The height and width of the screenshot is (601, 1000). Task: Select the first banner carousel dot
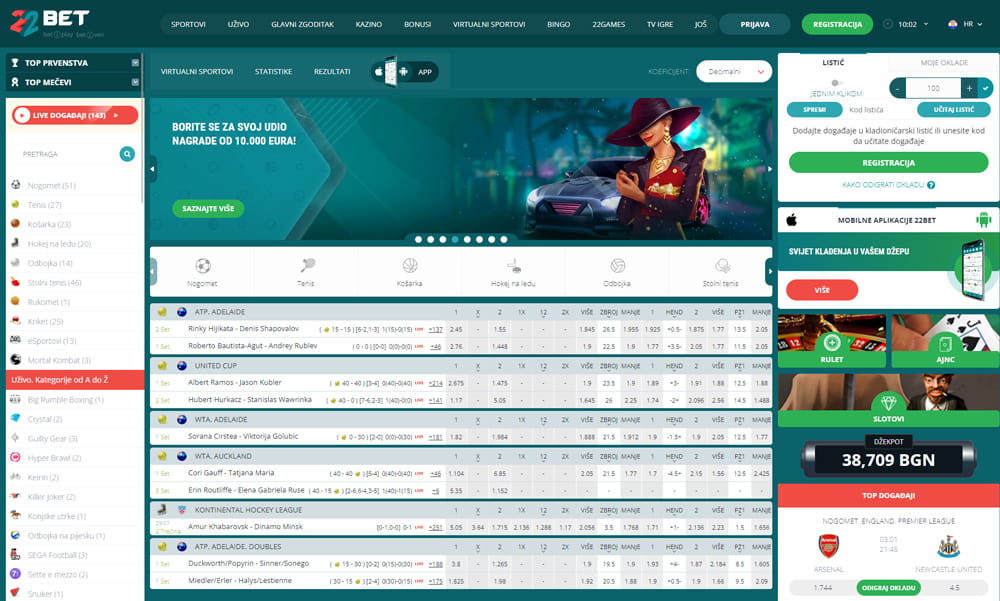point(418,239)
